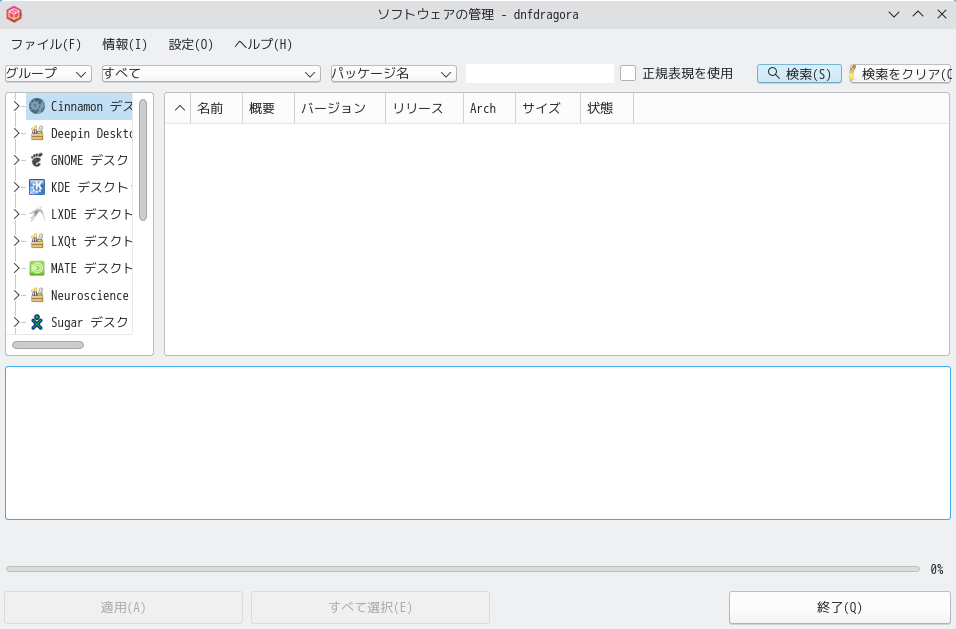Viewport: 956px width, 629px height.
Task: Expand the Neuroscience tree node
Action: 16,294
